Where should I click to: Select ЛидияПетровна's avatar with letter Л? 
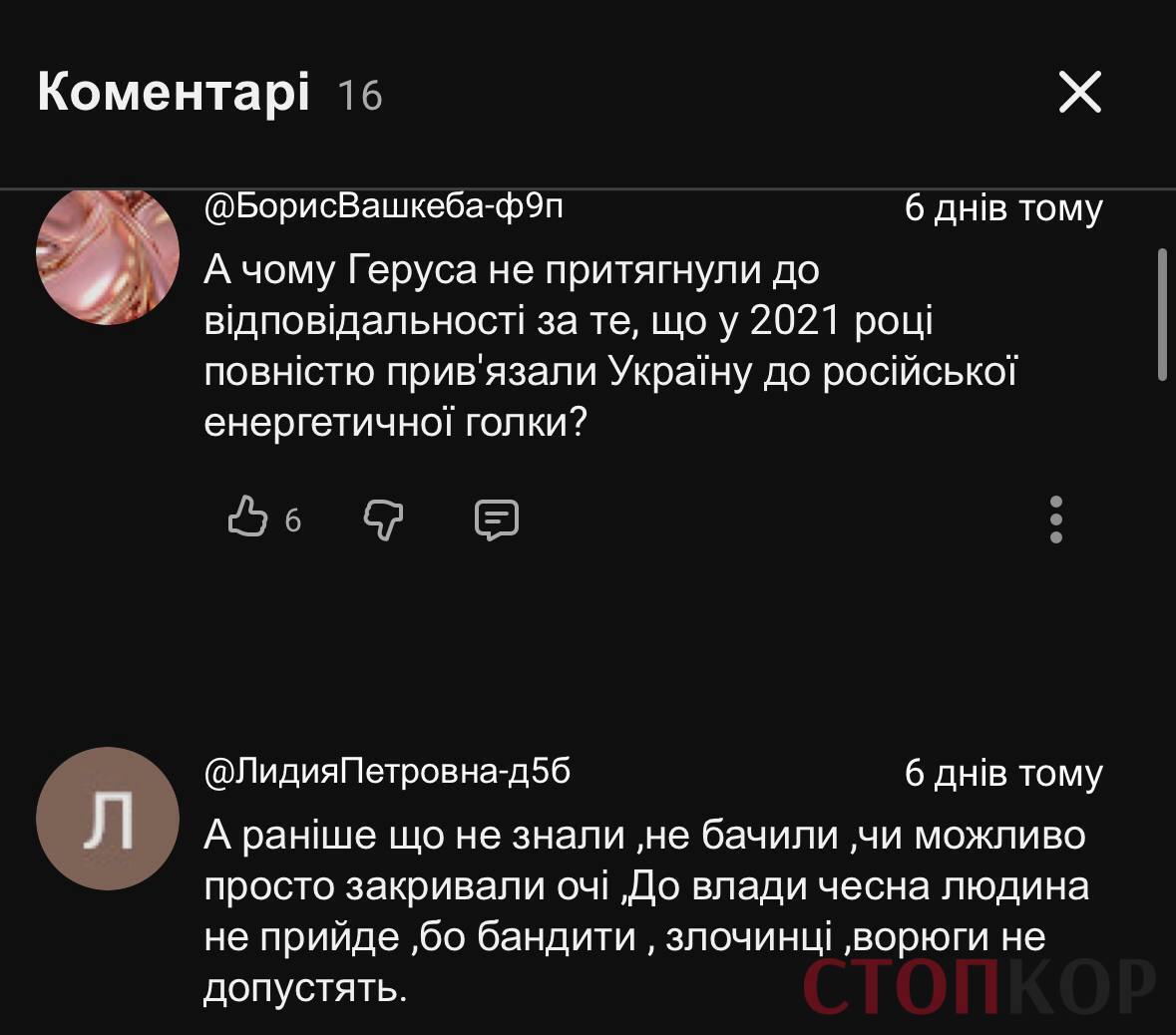tap(110, 818)
